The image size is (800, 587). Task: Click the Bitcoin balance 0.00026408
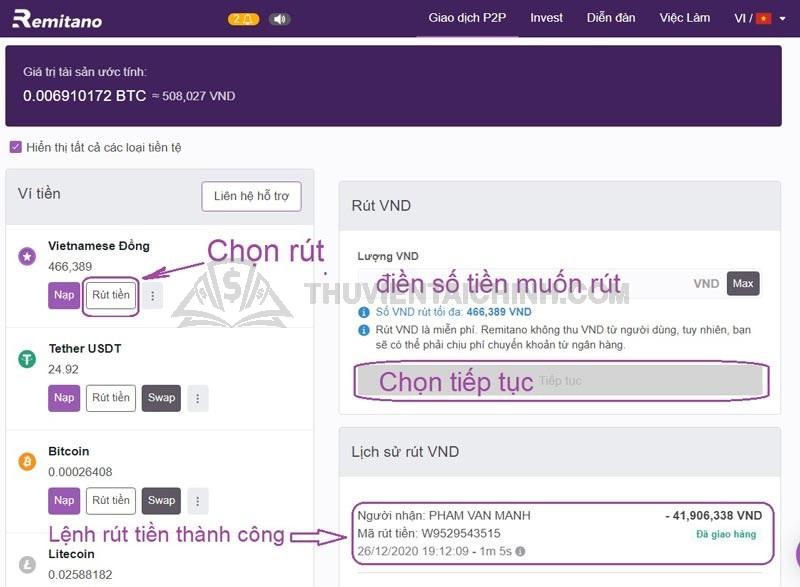click(x=80, y=472)
